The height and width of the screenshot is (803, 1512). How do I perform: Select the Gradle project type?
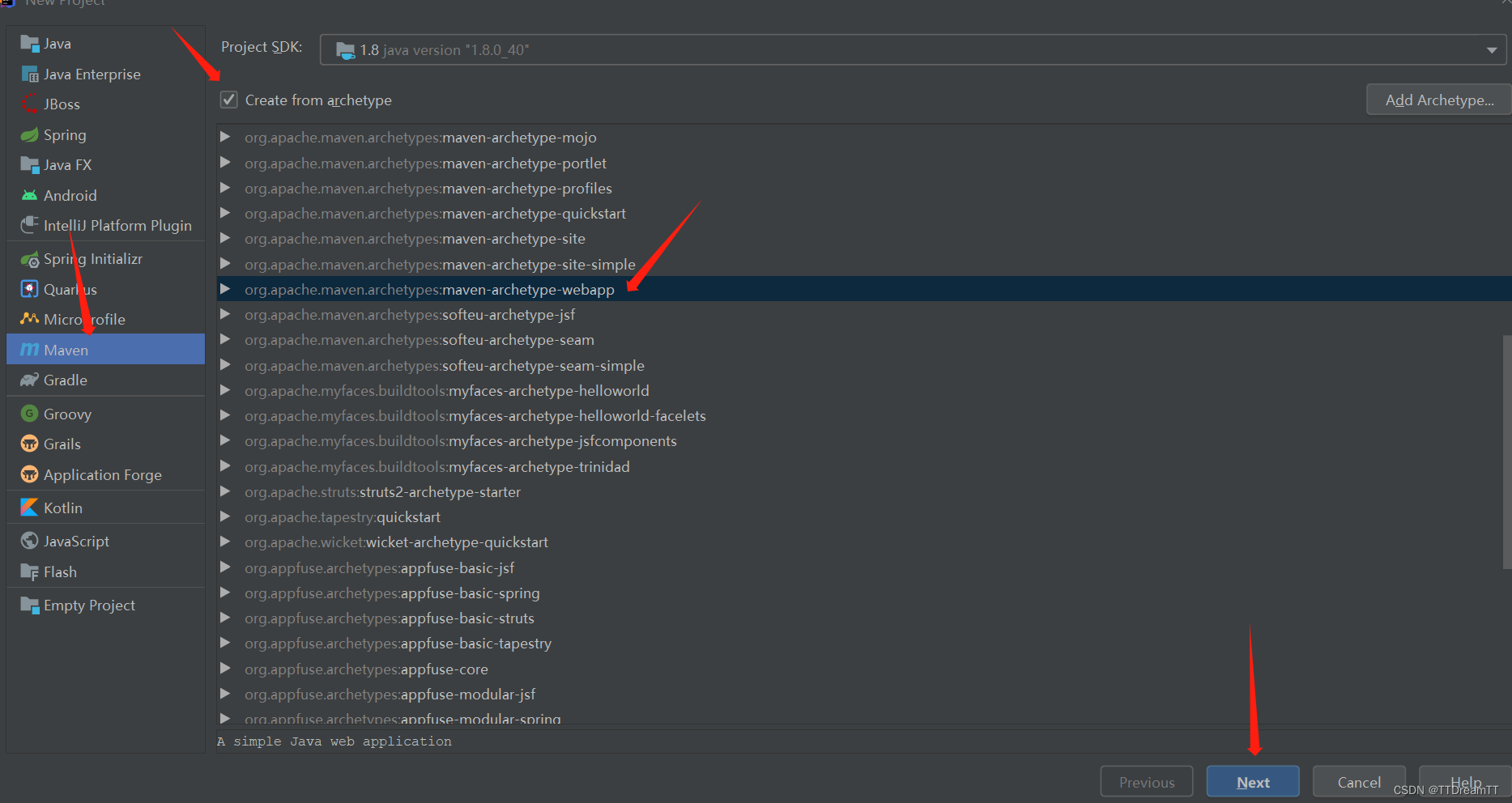[x=105, y=380]
